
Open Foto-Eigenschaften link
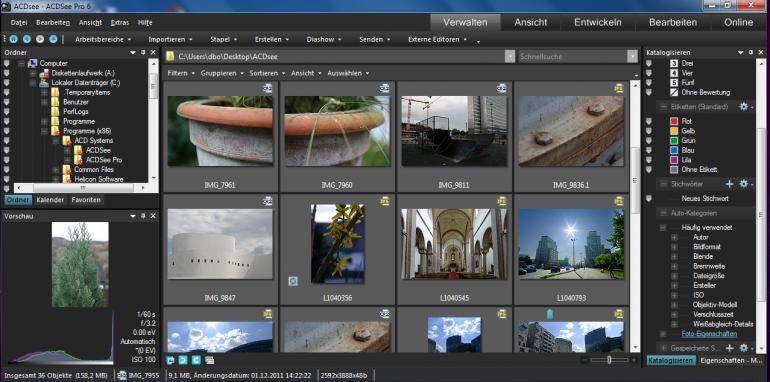tap(709, 334)
